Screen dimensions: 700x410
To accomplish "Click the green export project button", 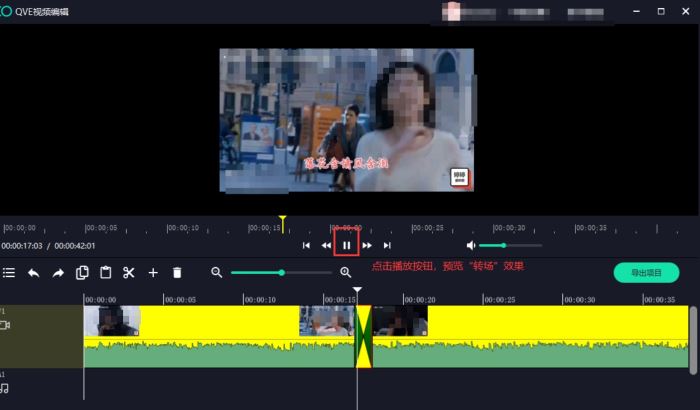I will click(x=646, y=273).
